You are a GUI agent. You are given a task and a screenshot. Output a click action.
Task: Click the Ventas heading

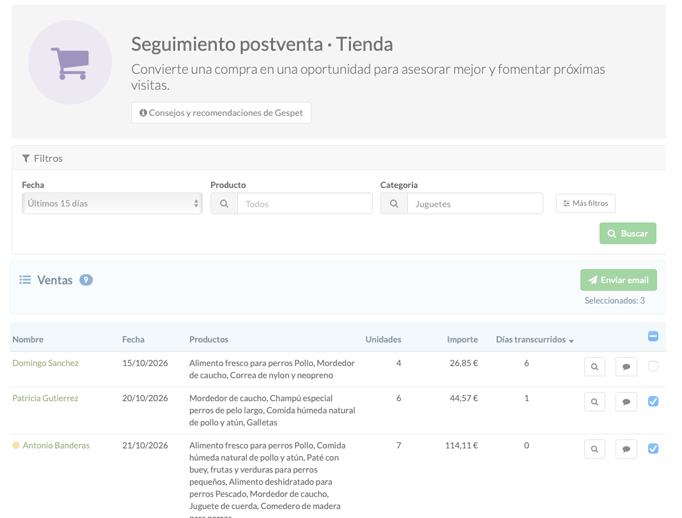55,280
